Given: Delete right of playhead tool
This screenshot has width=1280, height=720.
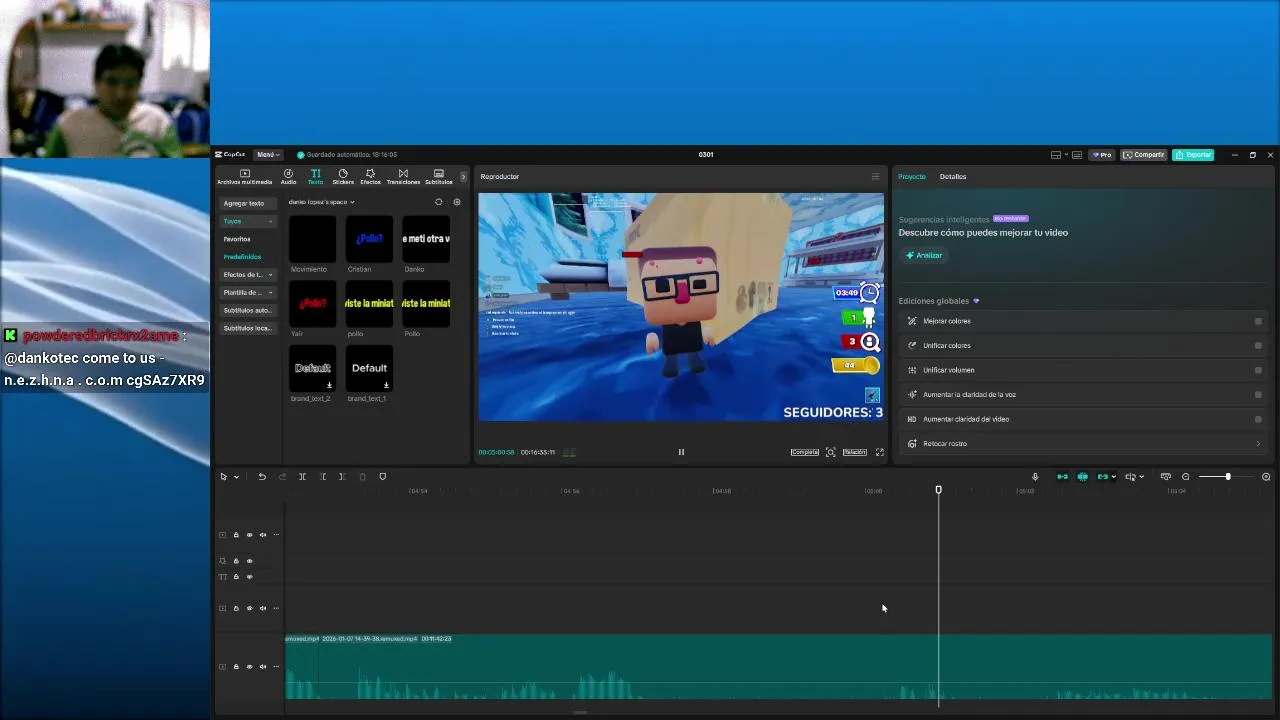Looking at the screenshot, I should (342, 477).
